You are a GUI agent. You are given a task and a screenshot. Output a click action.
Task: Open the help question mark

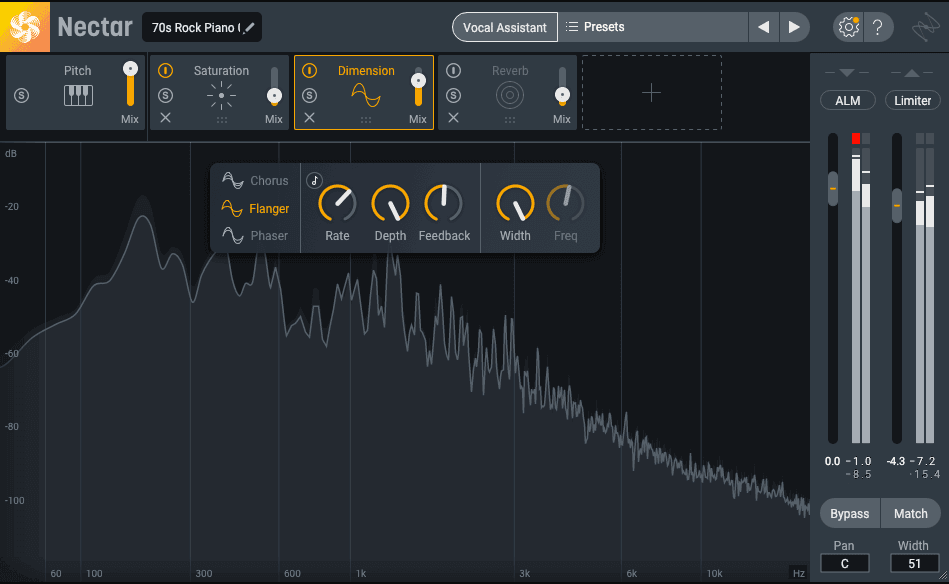coord(878,27)
